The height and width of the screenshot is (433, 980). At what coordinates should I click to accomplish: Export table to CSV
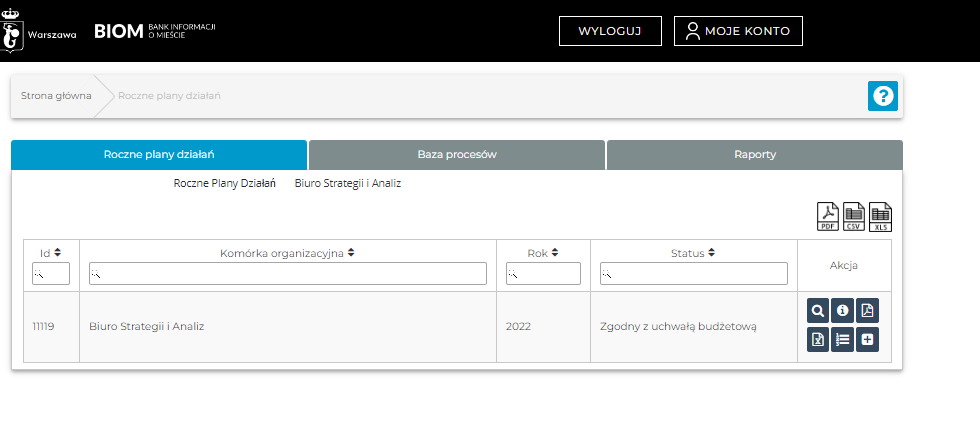pos(854,216)
